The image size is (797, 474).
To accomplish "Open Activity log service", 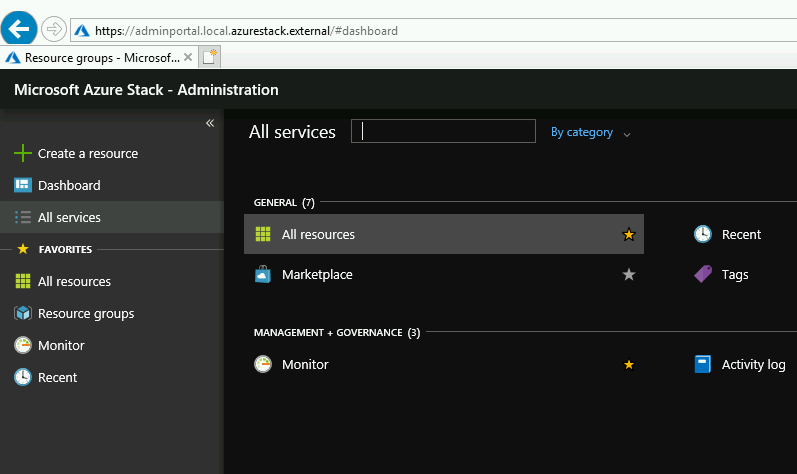I will (753, 365).
